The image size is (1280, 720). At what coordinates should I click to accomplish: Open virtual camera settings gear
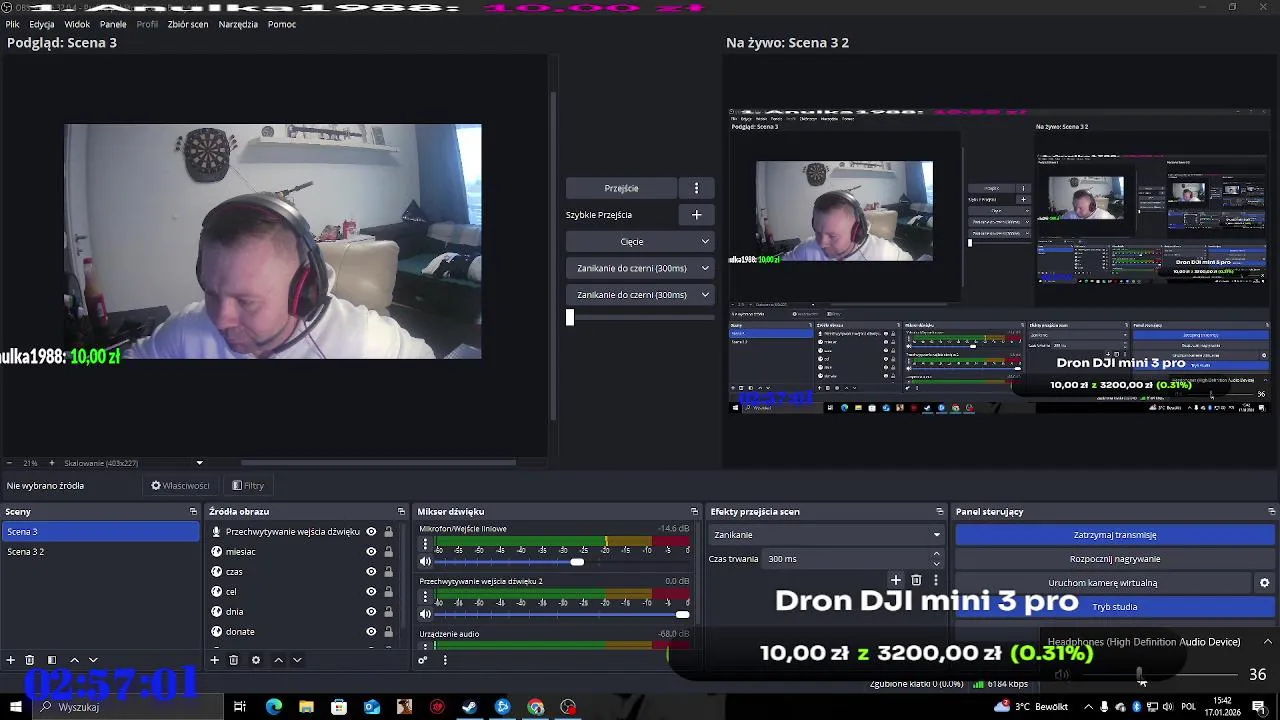[x=1264, y=583]
